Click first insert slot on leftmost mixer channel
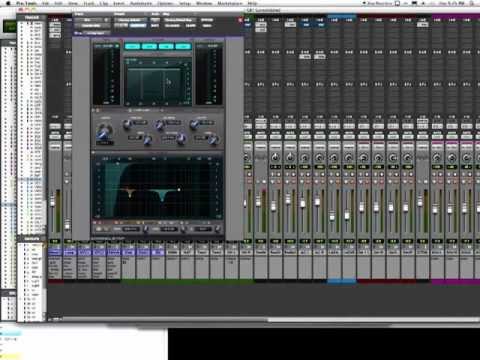This screenshot has width=480, height=360. [x=55, y=25]
